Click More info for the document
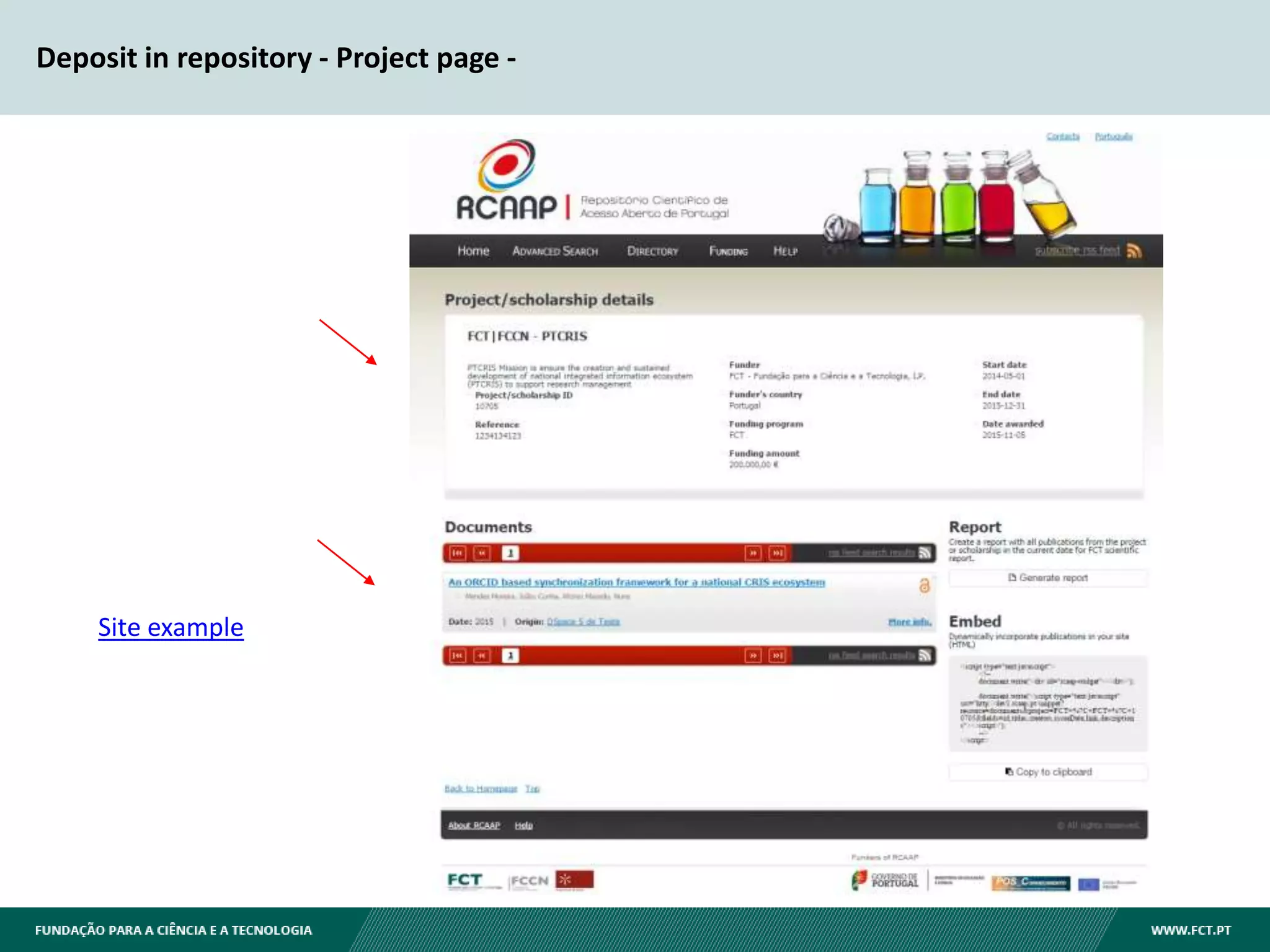Screen dimensions: 1270x952 coord(910,622)
